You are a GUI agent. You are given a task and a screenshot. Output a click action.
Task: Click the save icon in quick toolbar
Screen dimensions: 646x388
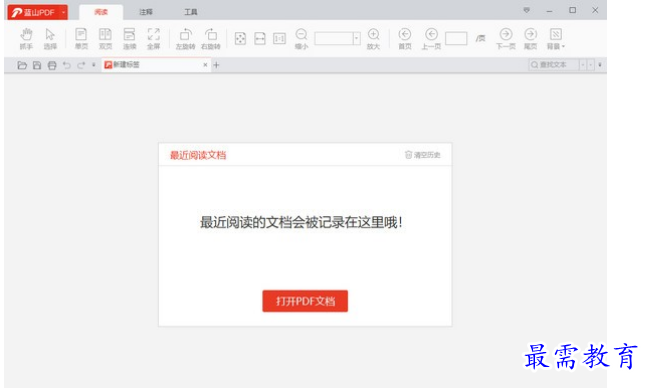point(37,65)
